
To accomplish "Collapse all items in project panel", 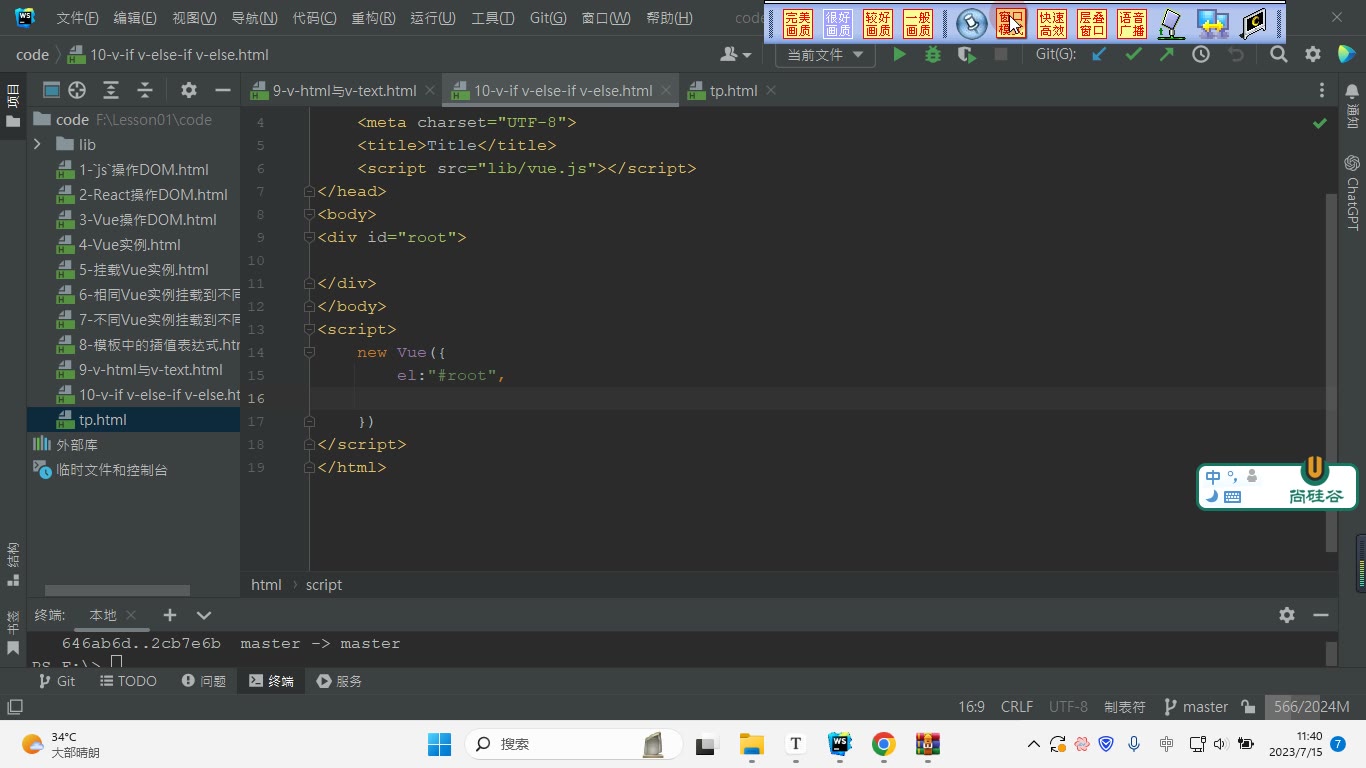I will click(145, 90).
